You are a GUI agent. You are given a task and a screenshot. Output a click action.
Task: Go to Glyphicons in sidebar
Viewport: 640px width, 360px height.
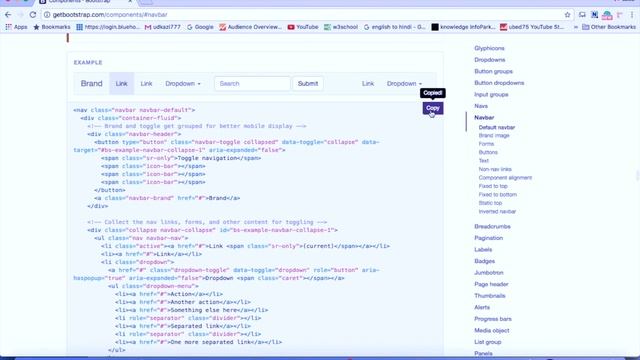489,48
